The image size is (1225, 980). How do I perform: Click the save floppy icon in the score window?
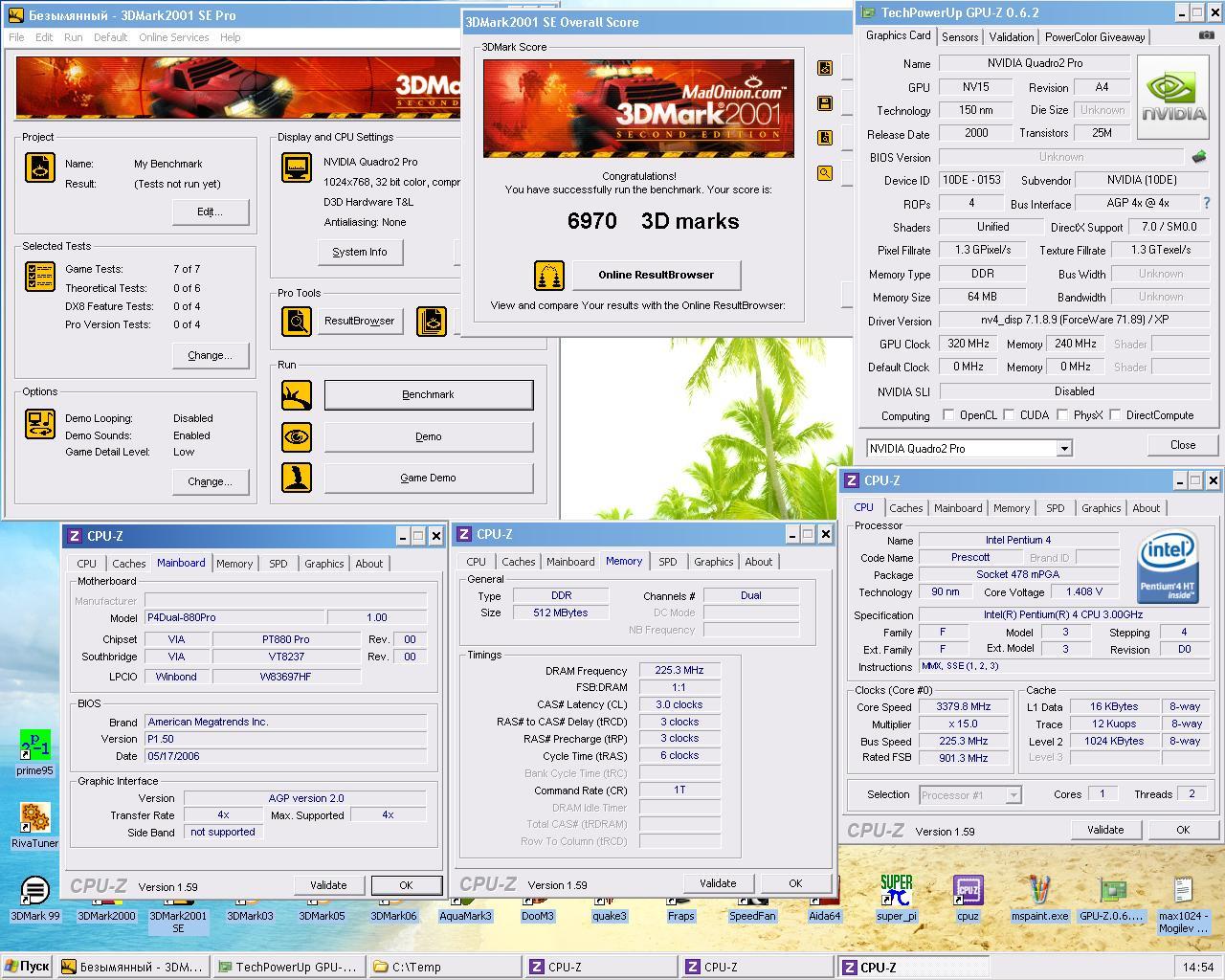click(x=825, y=103)
